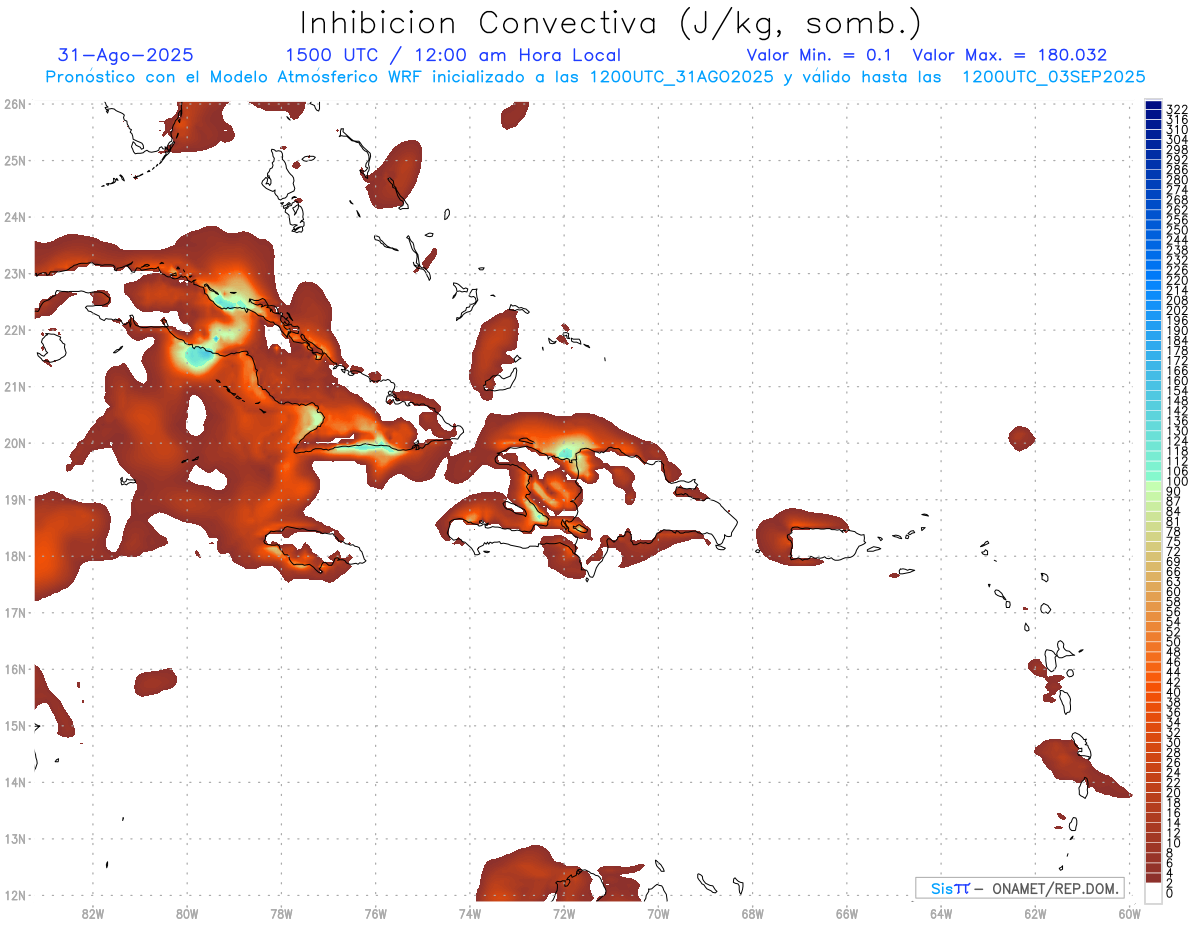Image resolution: width=1200 pixels, height=927 pixels.
Task: Click the "22N" latitude label
Action: (x=15, y=330)
